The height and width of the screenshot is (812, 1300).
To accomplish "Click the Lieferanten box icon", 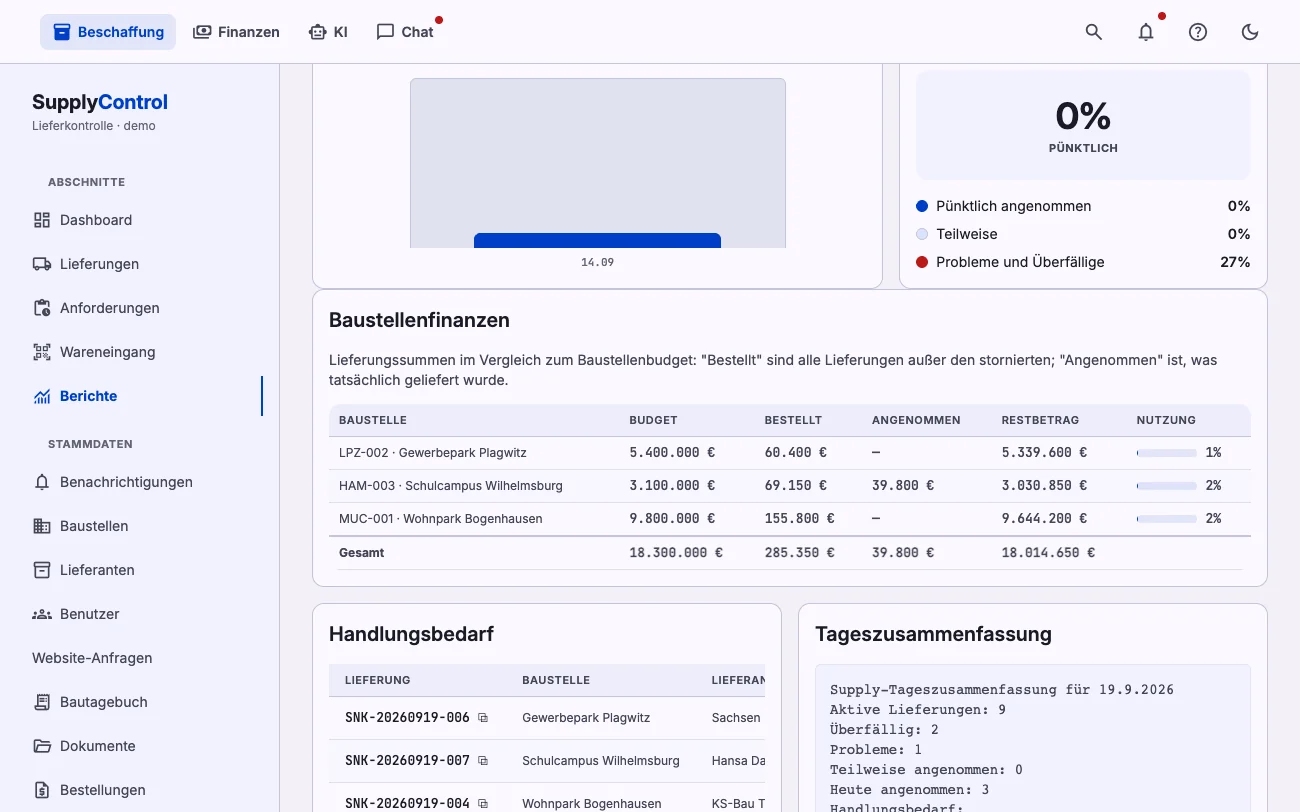I will [42, 570].
